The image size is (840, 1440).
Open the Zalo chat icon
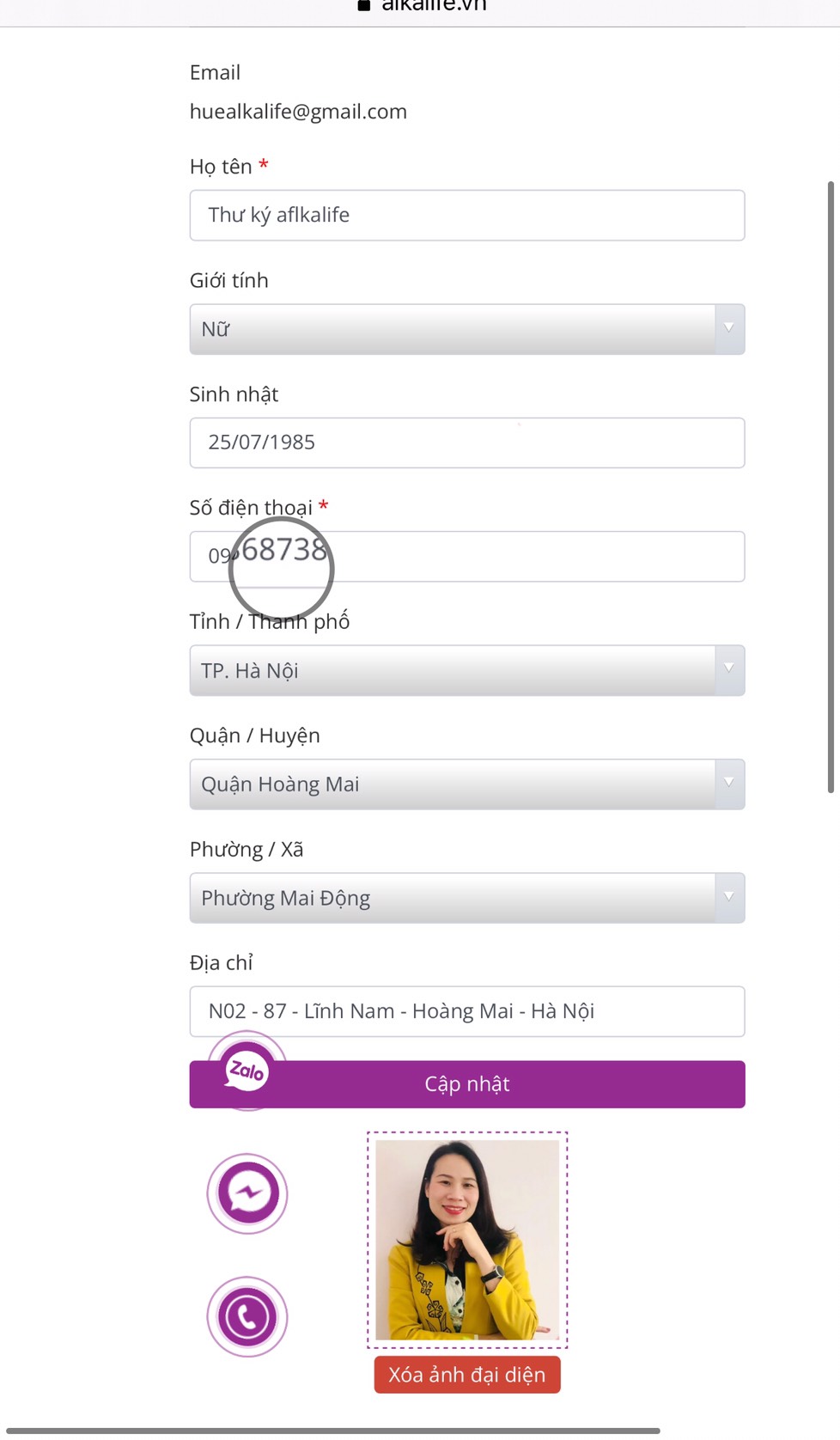pyautogui.click(x=247, y=1071)
